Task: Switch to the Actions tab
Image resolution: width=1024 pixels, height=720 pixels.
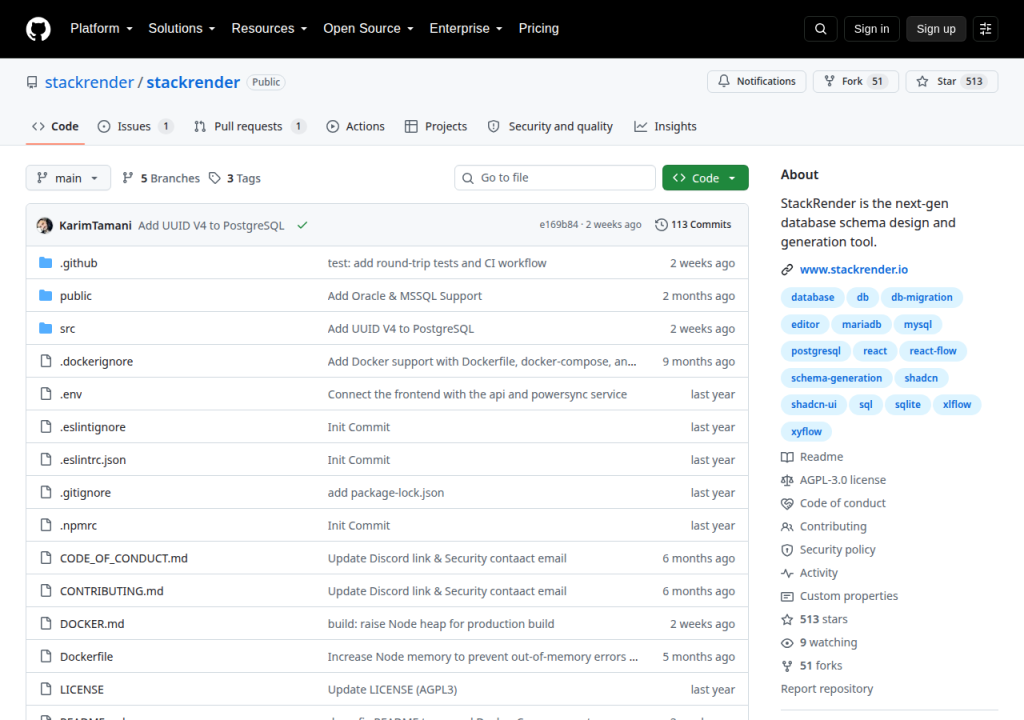Action: [356, 127]
